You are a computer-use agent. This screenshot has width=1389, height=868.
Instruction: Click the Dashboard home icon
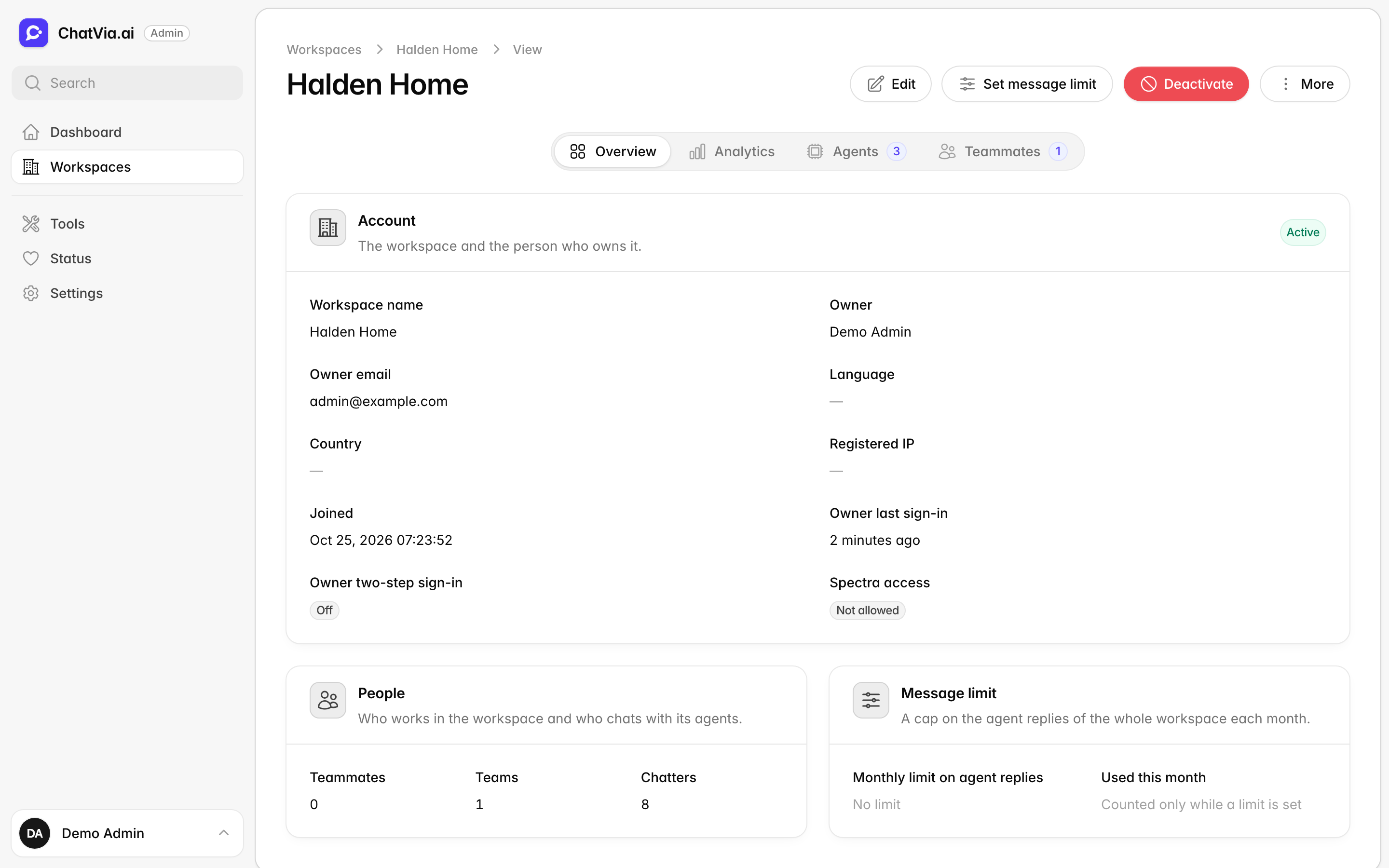pos(31,132)
